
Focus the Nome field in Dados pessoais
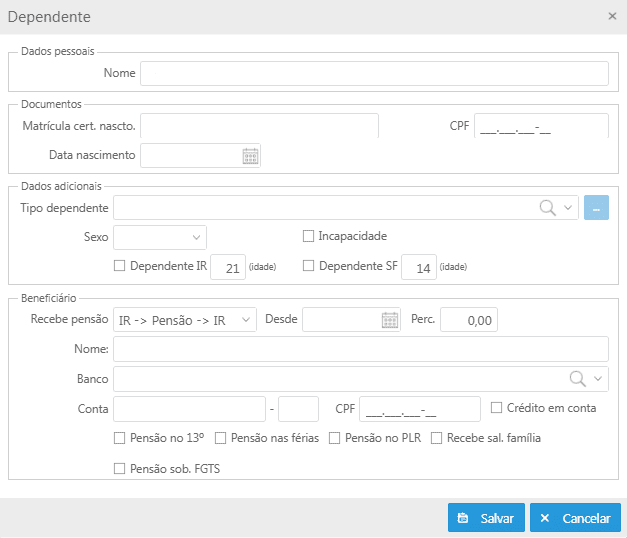374,73
